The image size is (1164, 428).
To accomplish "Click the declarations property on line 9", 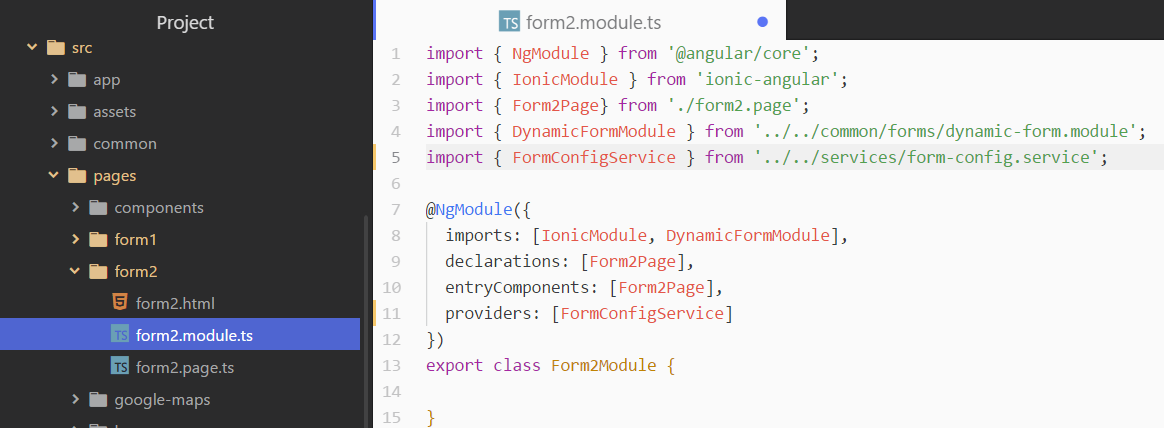I will click(504, 262).
